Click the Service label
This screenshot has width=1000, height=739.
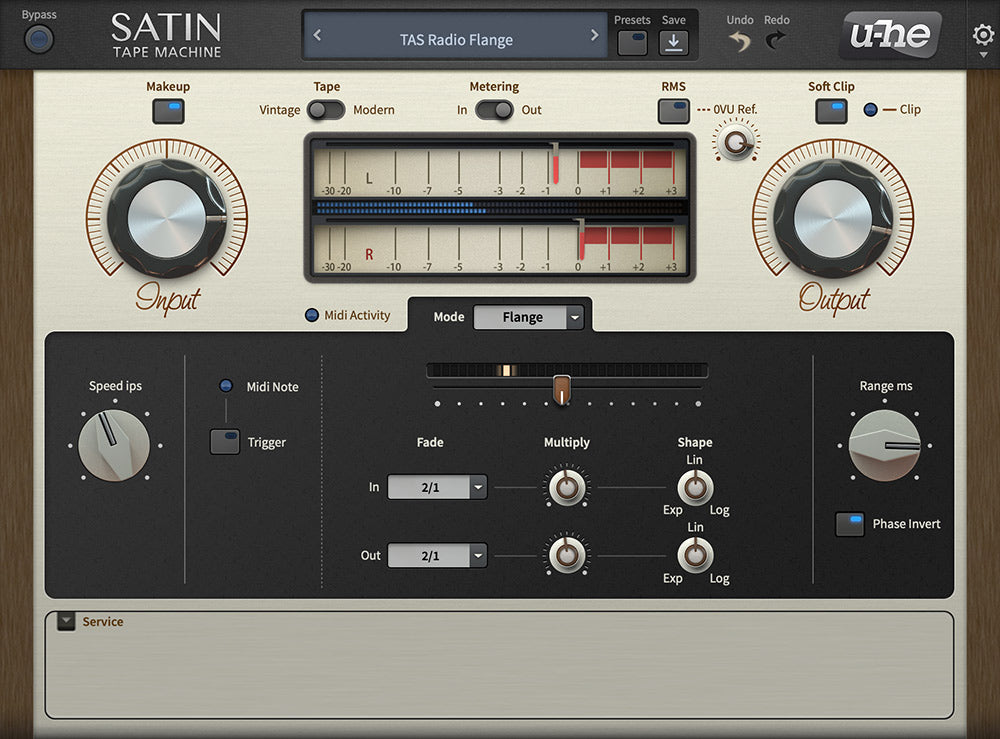[103, 622]
